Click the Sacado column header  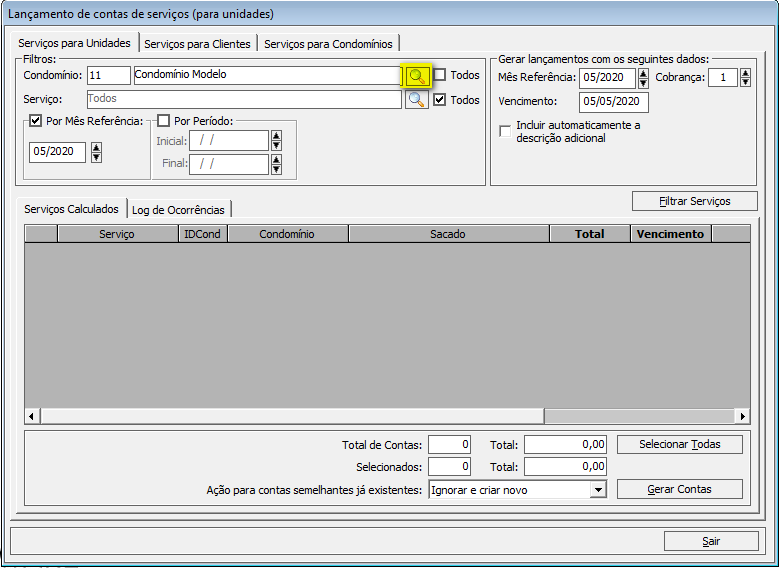(449, 234)
